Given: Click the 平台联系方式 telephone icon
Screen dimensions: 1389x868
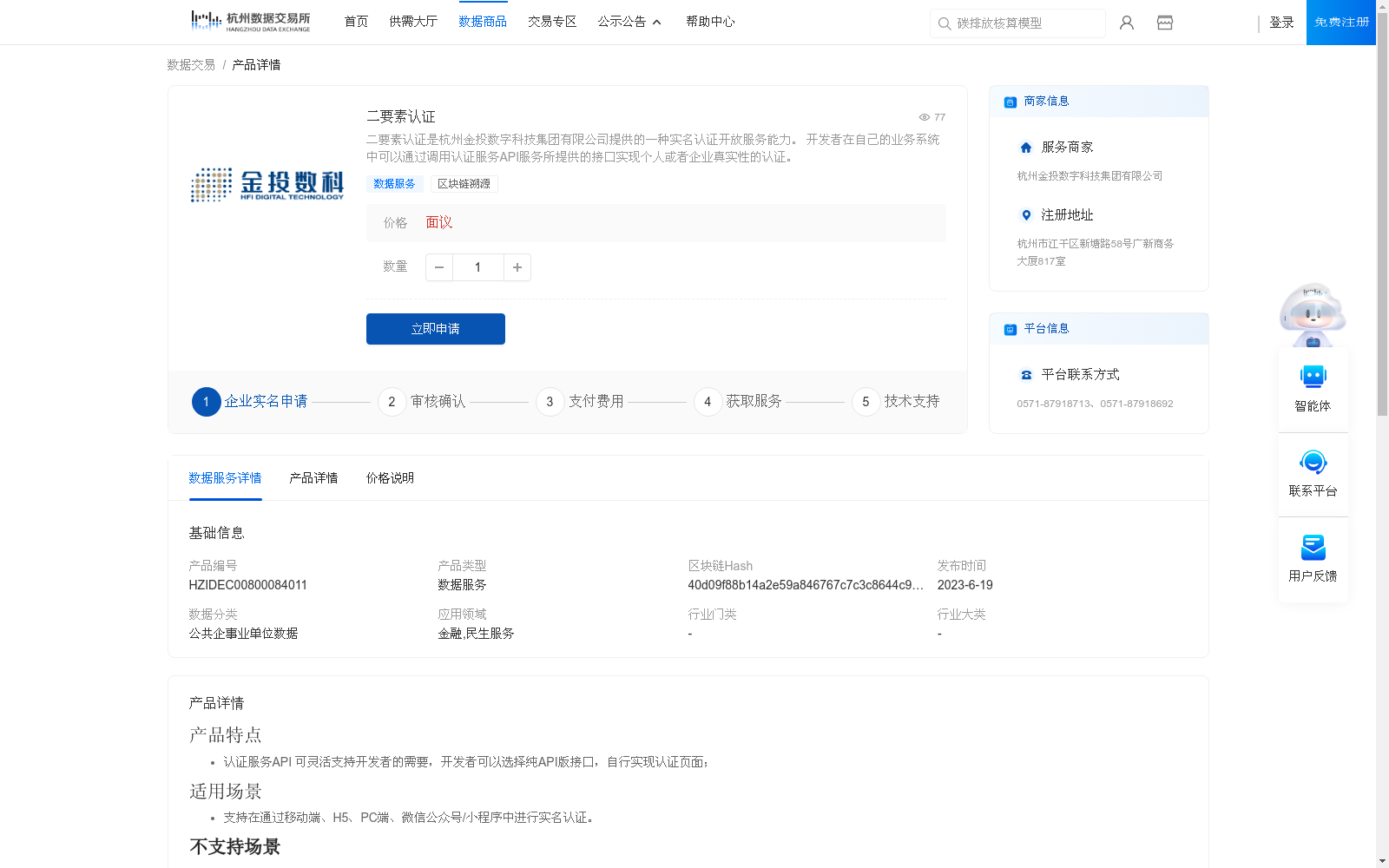Looking at the screenshot, I should (x=1026, y=375).
